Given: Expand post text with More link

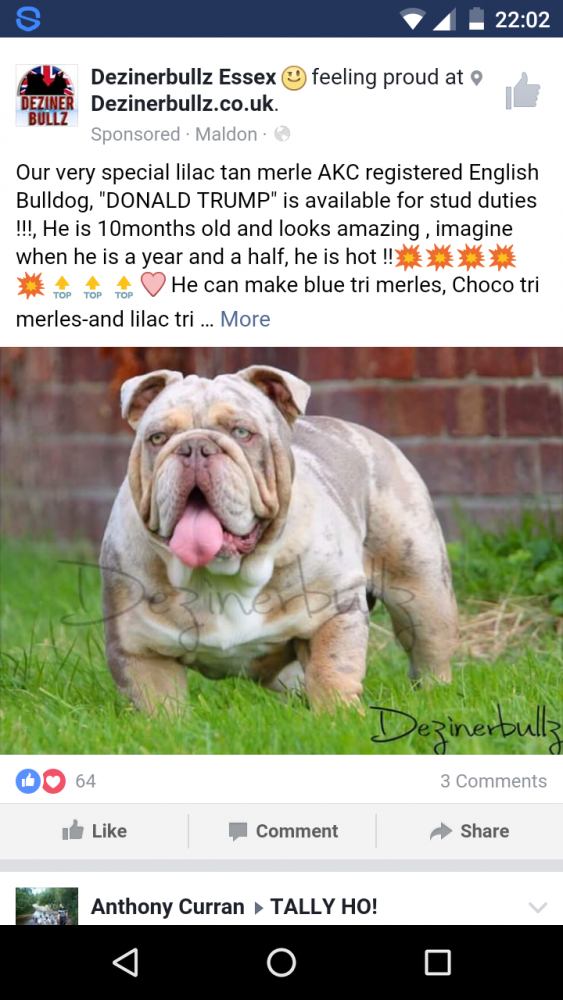Looking at the screenshot, I should pos(245,319).
